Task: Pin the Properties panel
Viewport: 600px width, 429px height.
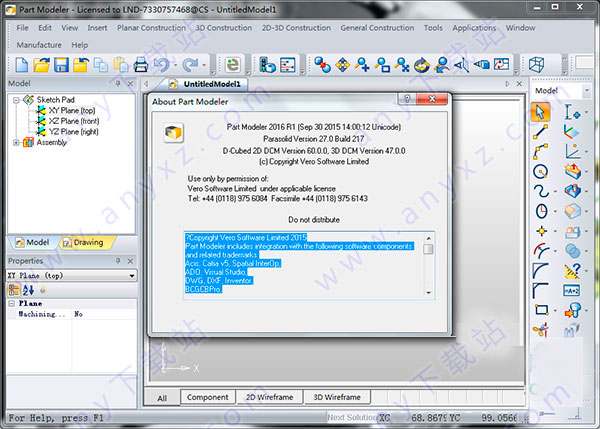Action: [x=118, y=261]
